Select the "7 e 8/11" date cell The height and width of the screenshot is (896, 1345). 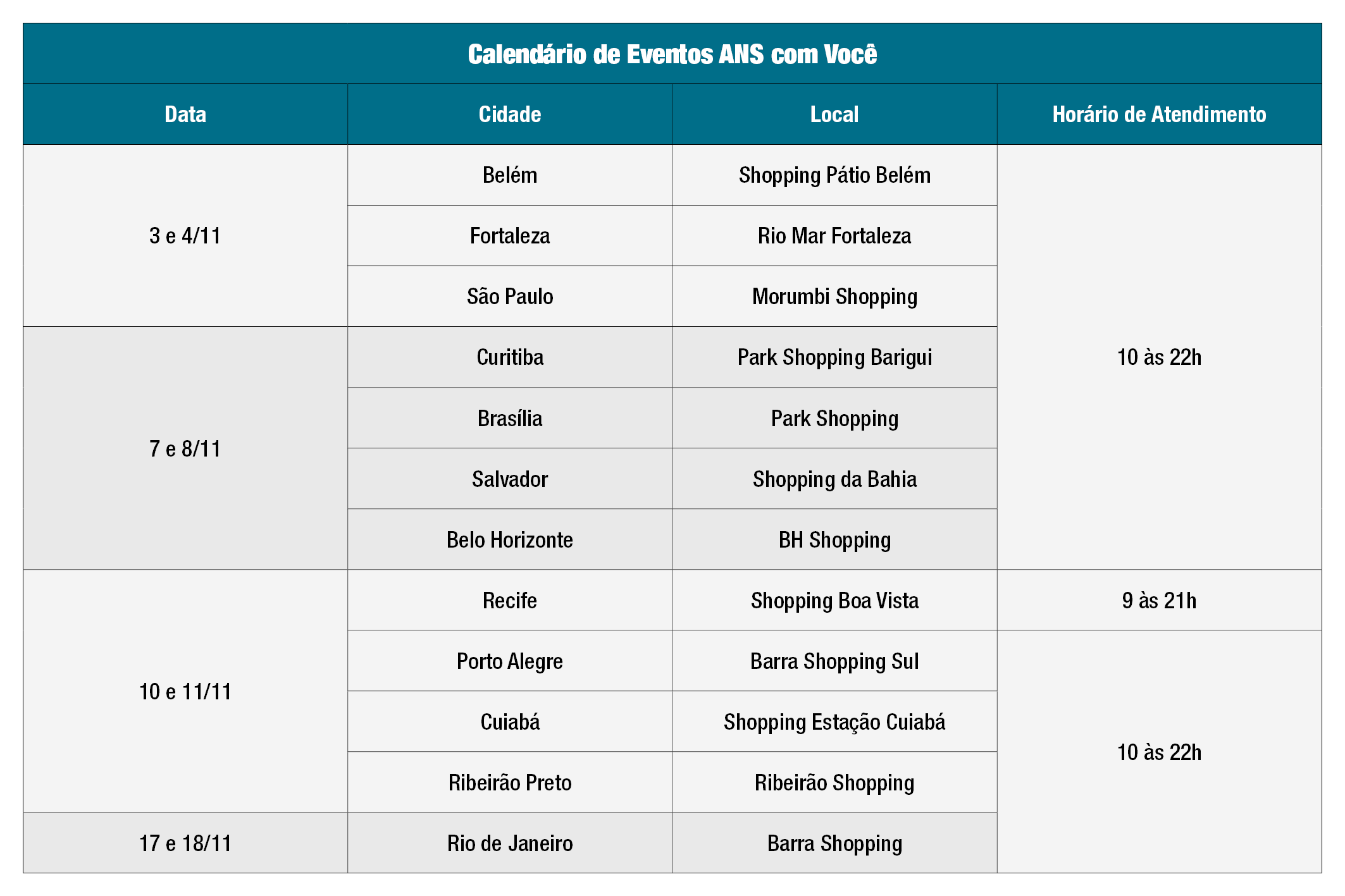pyautogui.click(x=185, y=448)
